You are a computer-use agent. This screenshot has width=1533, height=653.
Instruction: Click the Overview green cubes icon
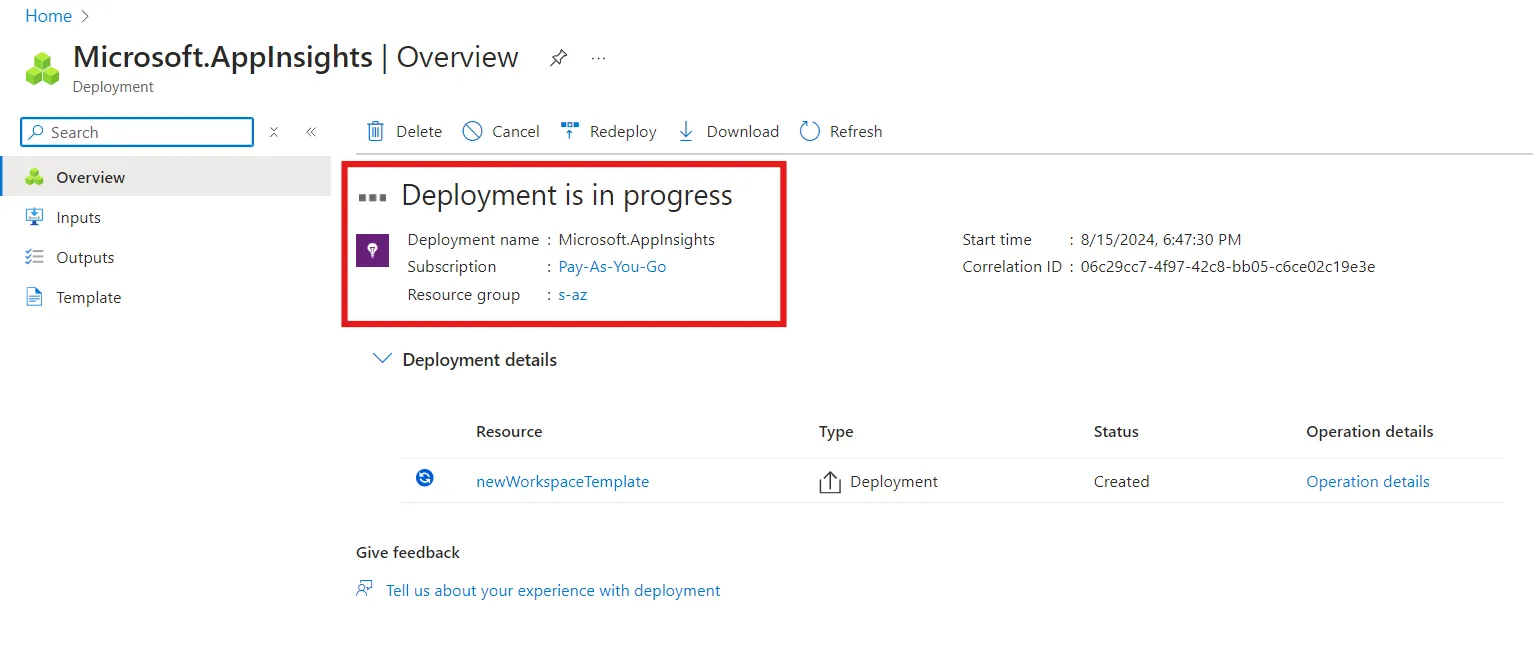(x=35, y=177)
